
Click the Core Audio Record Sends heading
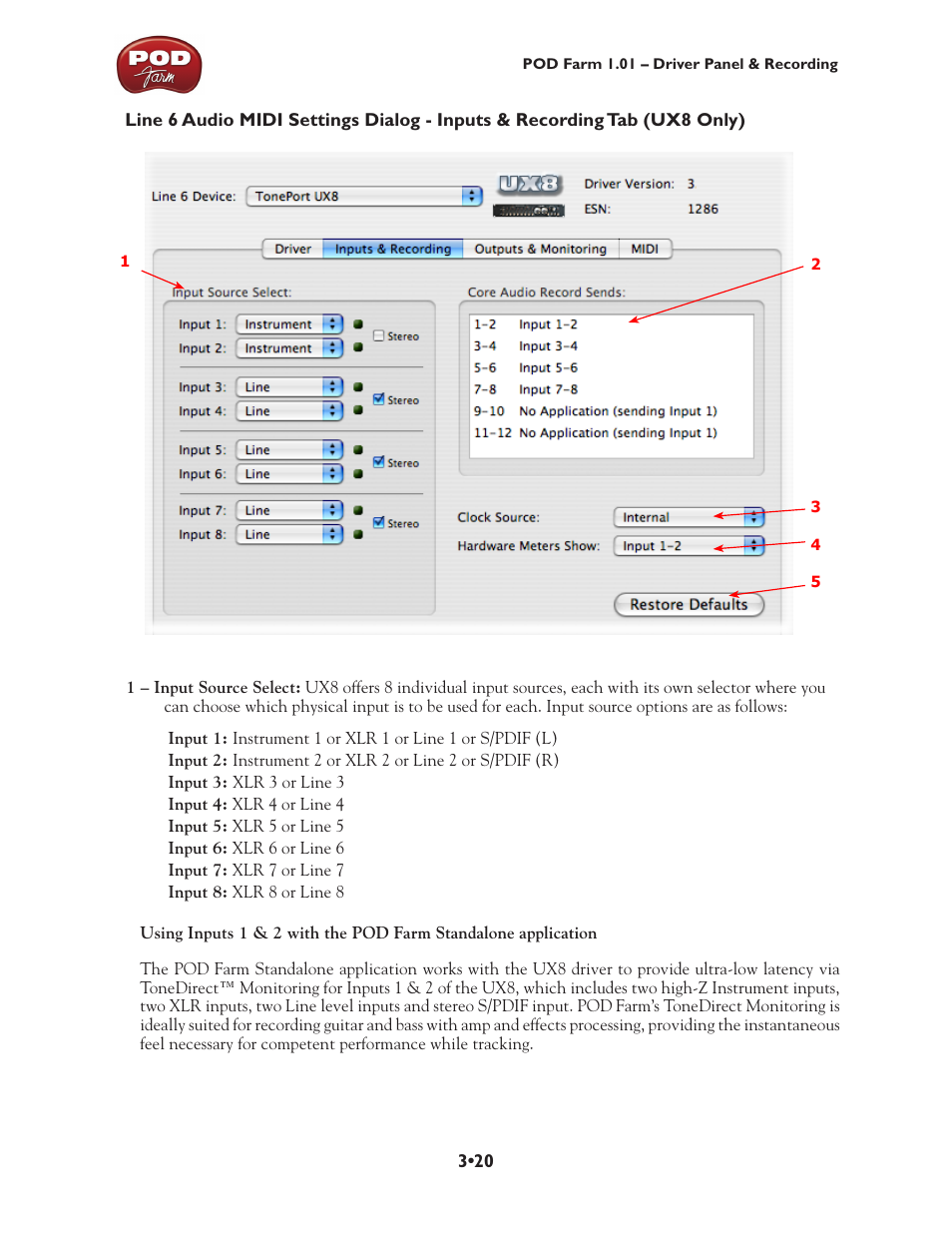(547, 293)
